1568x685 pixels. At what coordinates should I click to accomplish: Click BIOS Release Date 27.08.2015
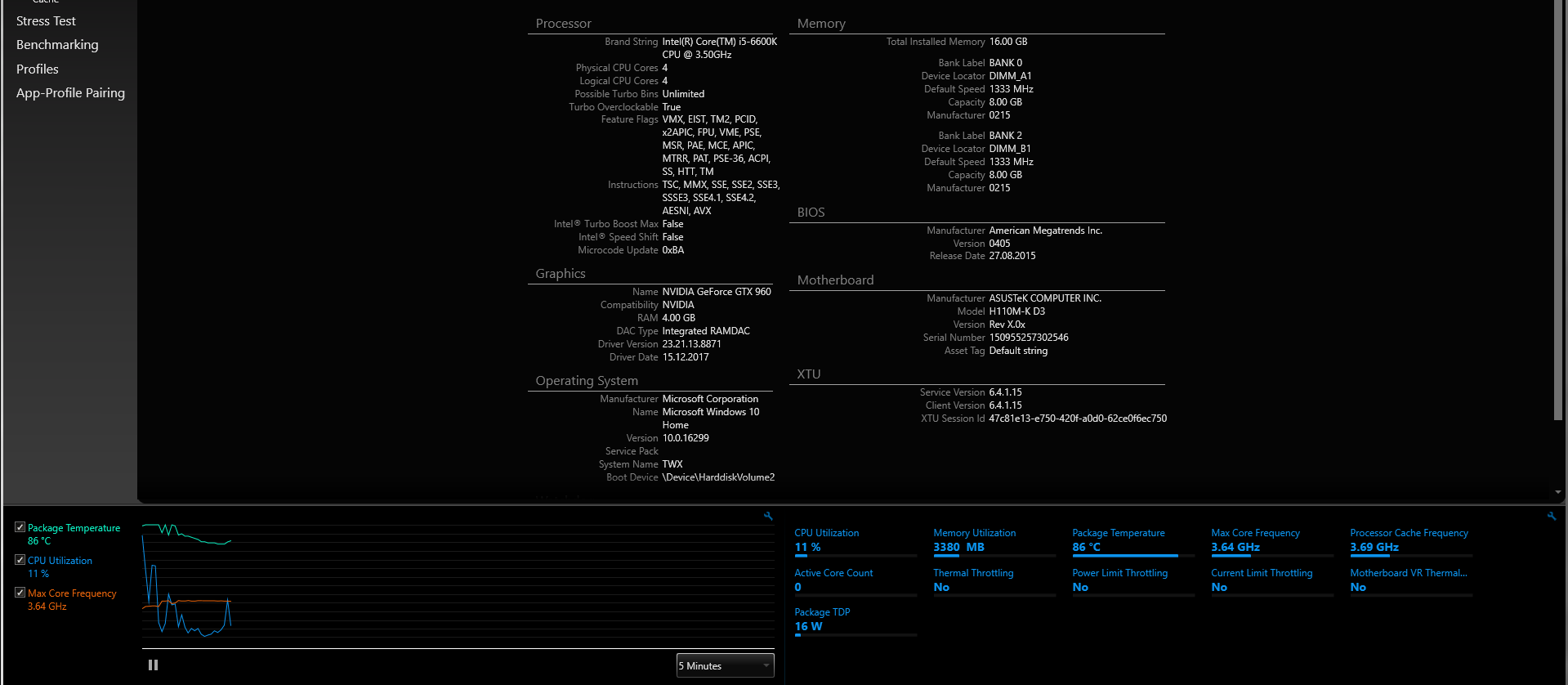click(1012, 256)
